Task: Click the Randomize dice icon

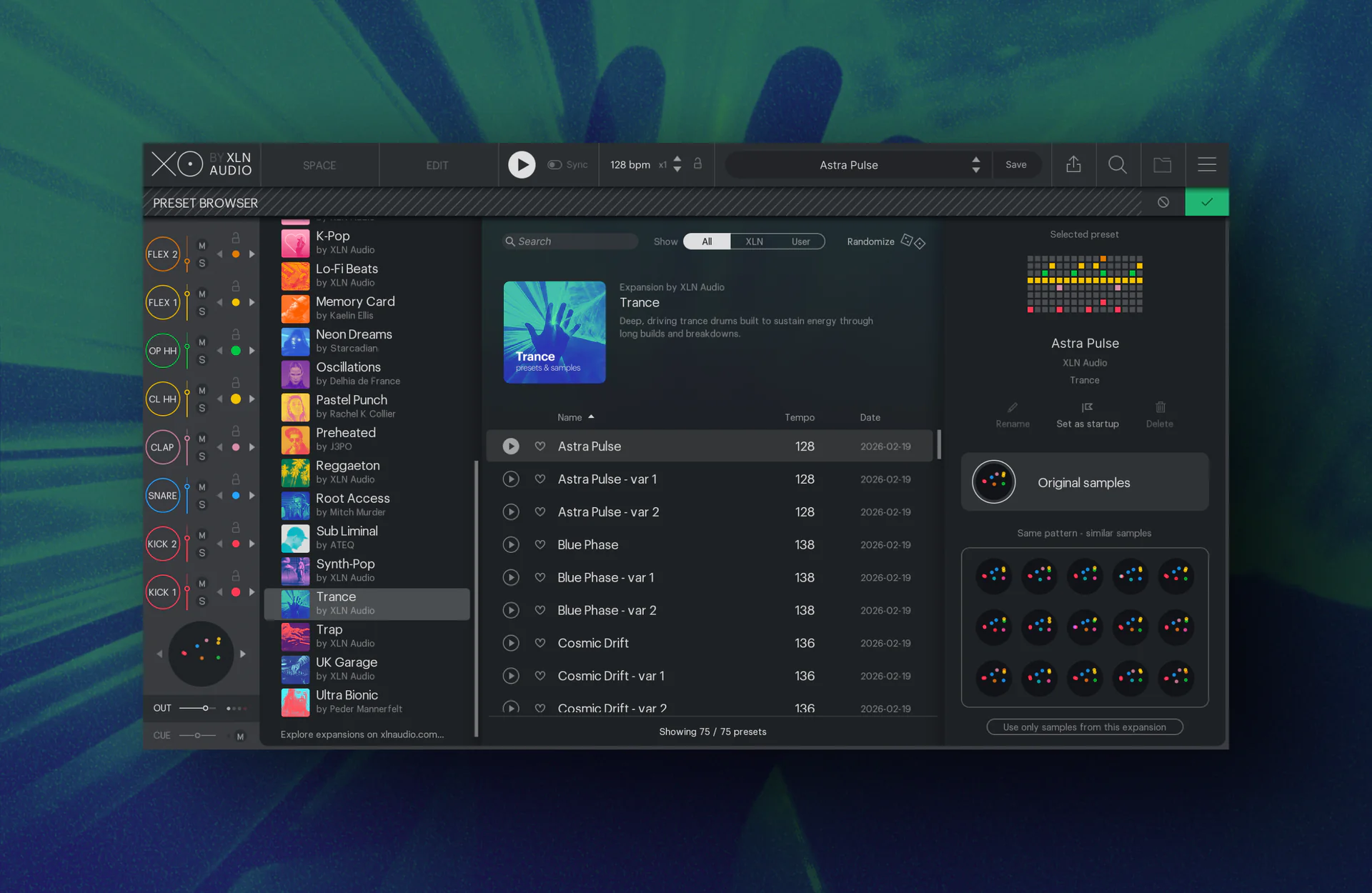Action: click(x=913, y=241)
